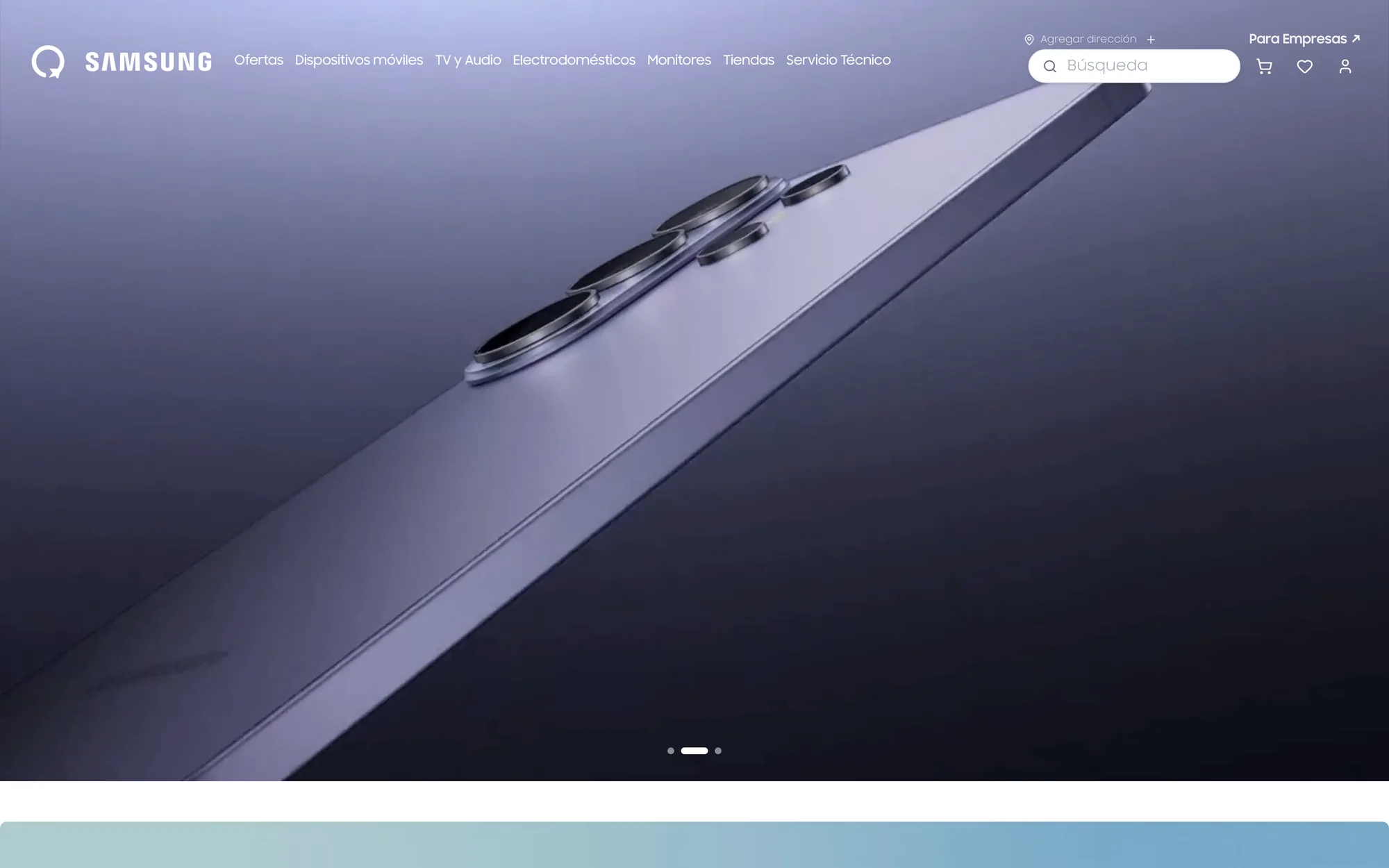The height and width of the screenshot is (868, 1389).
Task: Open Dispositivos móviles menu
Action: [x=359, y=60]
